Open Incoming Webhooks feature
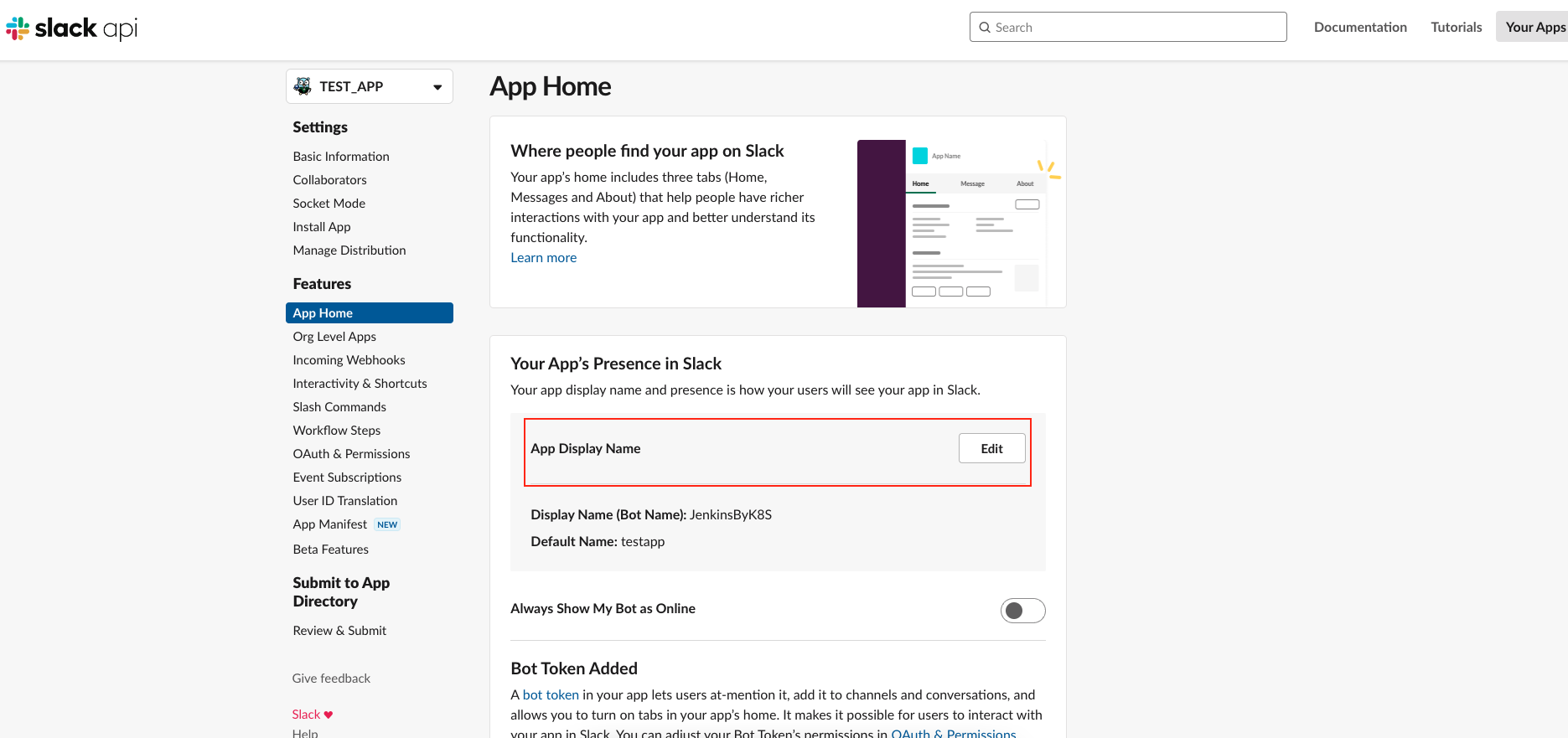Viewport: 1568px width, 738px height. coord(349,360)
